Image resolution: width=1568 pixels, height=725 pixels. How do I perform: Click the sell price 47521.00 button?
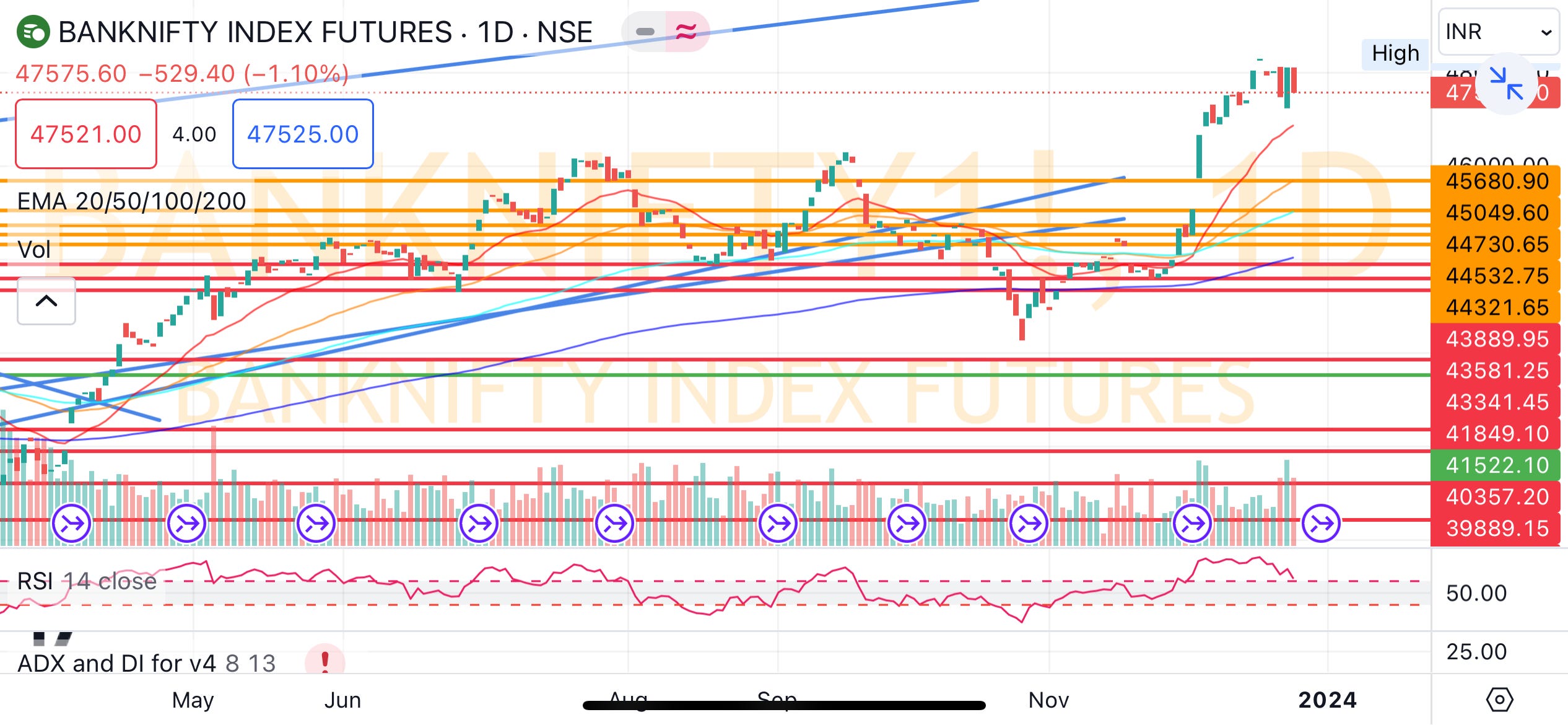coord(86,134)
